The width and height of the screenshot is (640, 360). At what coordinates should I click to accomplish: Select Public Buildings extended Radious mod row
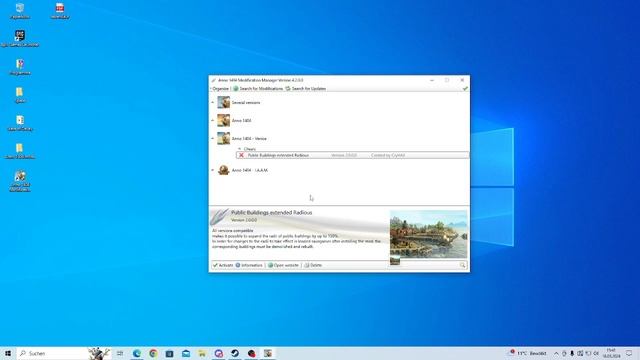tap(353, 155)
